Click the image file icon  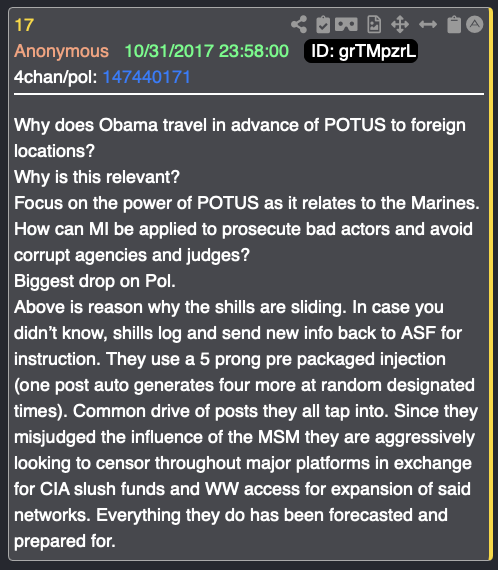coord(374,25)
